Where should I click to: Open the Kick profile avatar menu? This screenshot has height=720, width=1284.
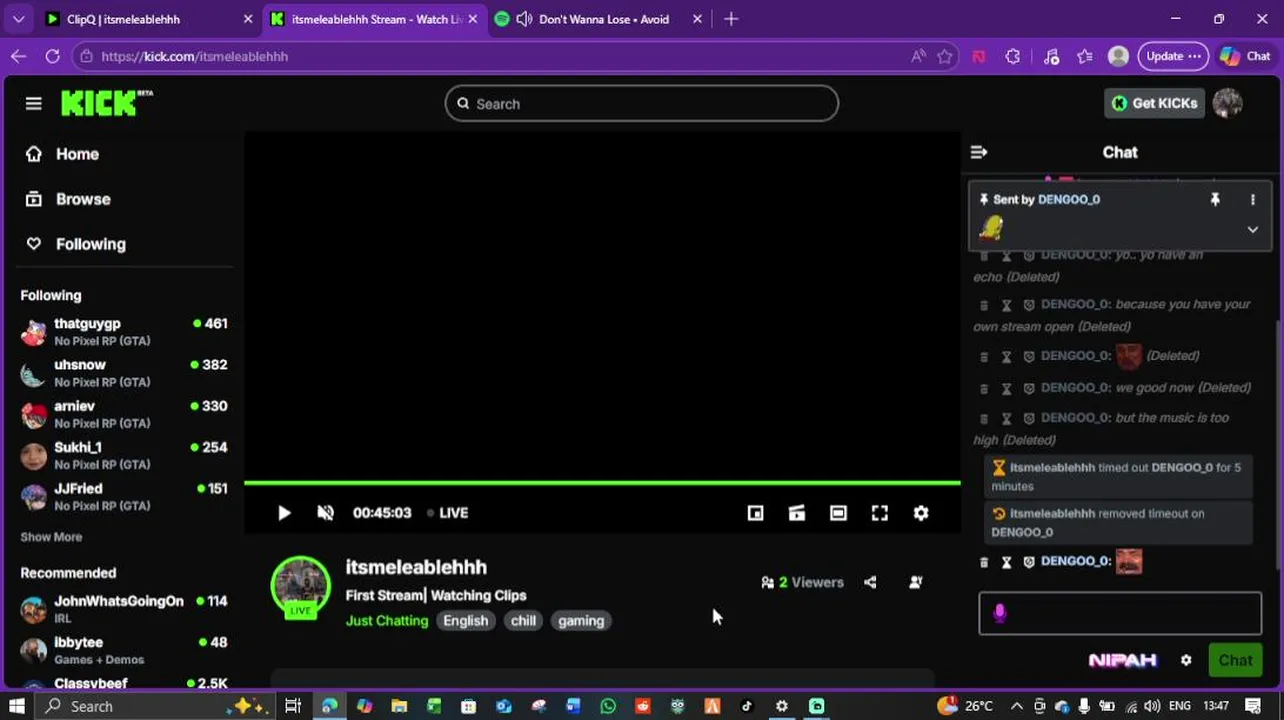click(1227, 103)
